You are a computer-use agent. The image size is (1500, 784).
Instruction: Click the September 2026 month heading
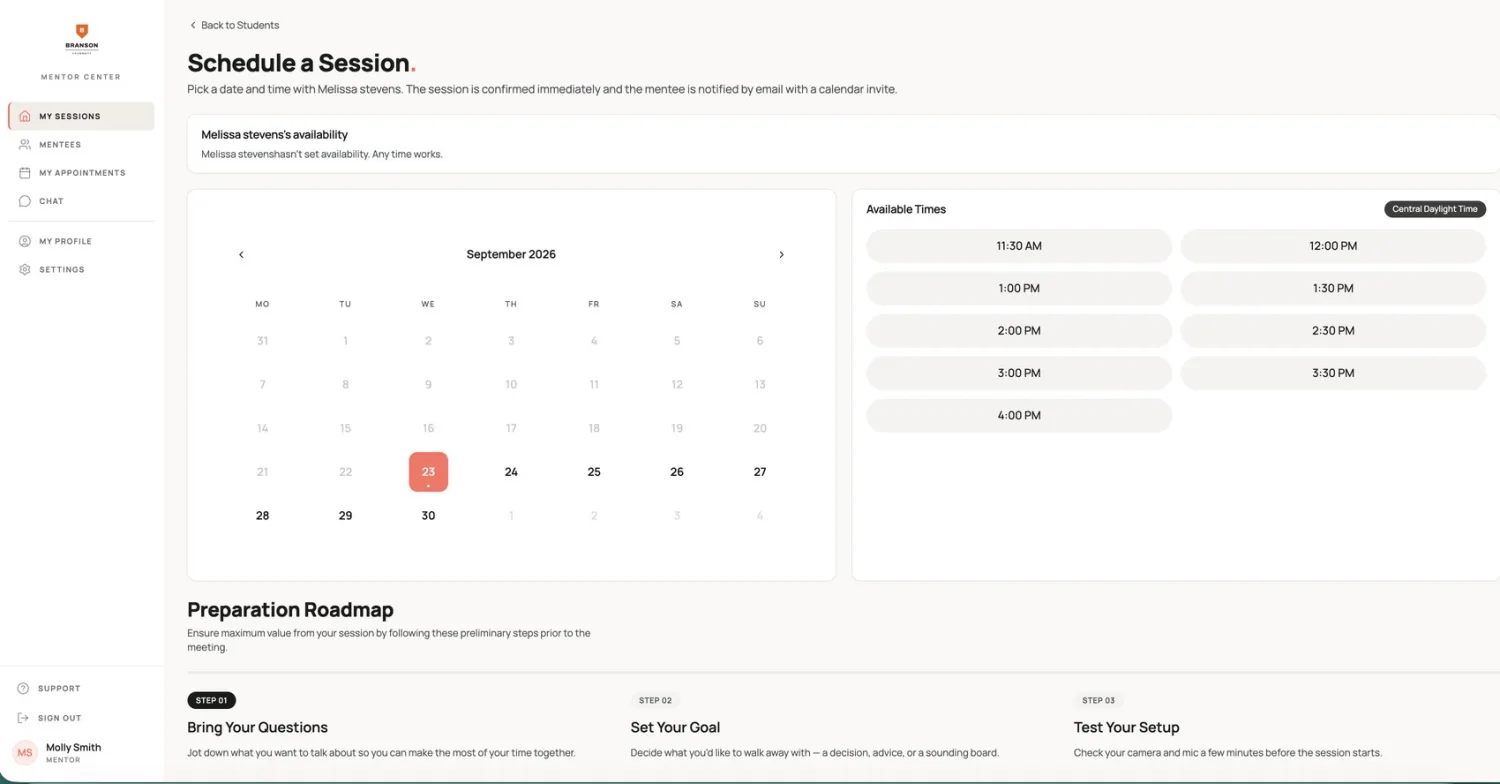coord(511,254)
